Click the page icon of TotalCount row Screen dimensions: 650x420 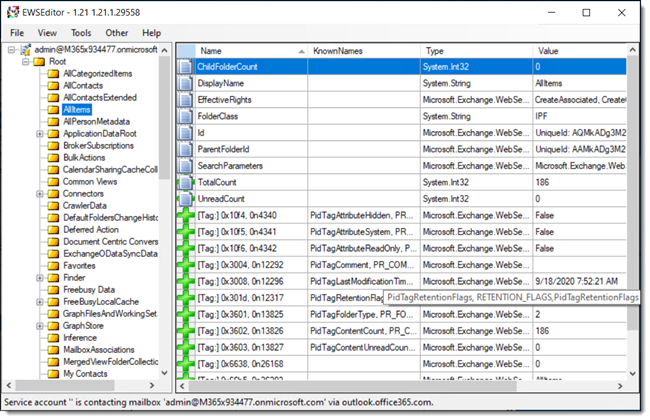click(185, 183)
